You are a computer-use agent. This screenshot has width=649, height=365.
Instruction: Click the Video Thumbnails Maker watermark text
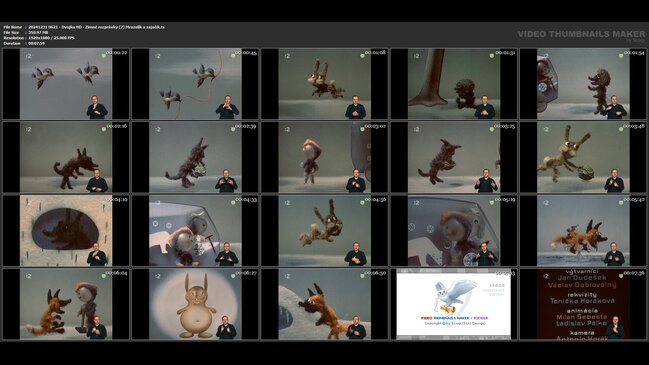pos(581,34)
